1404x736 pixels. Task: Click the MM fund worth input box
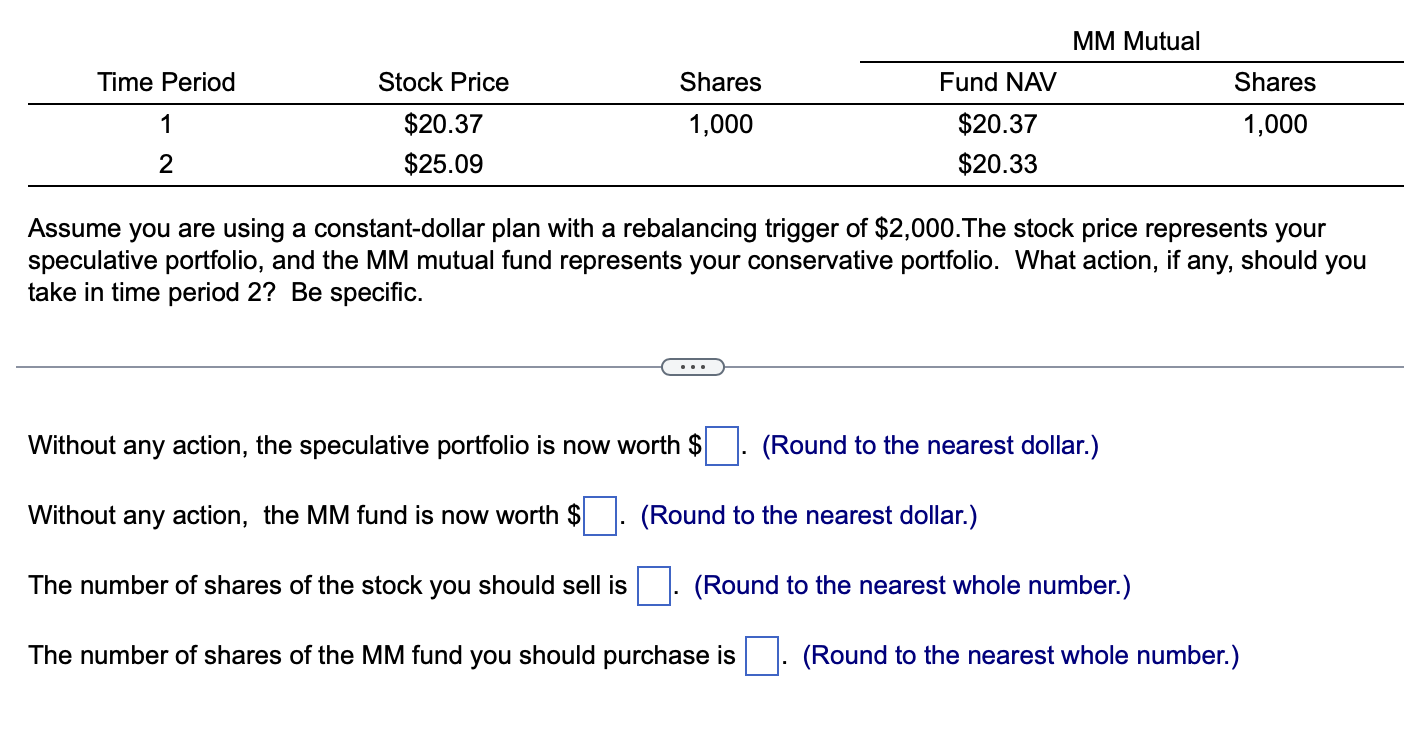pos(599,517)
